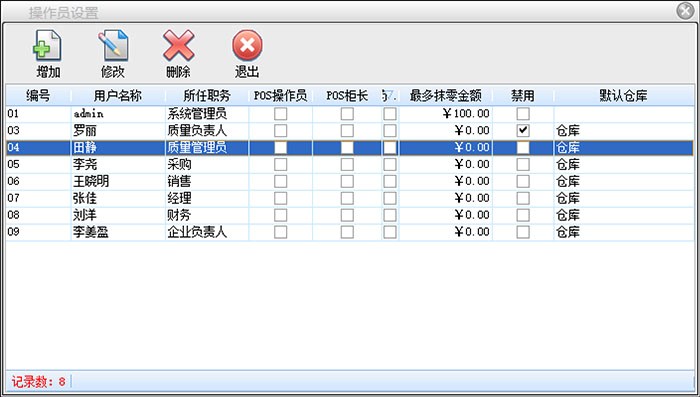Toggle POS操作员 checkbox for 罗丽
This screenshot has width=700, height=397.
(x=280, y=131)
